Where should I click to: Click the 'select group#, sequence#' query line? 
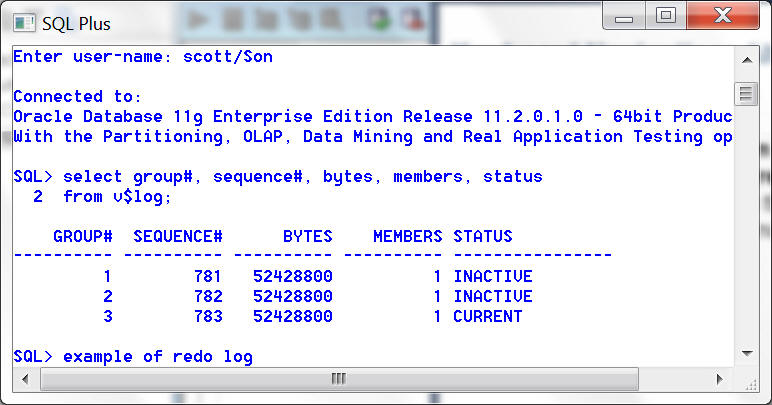278,177
